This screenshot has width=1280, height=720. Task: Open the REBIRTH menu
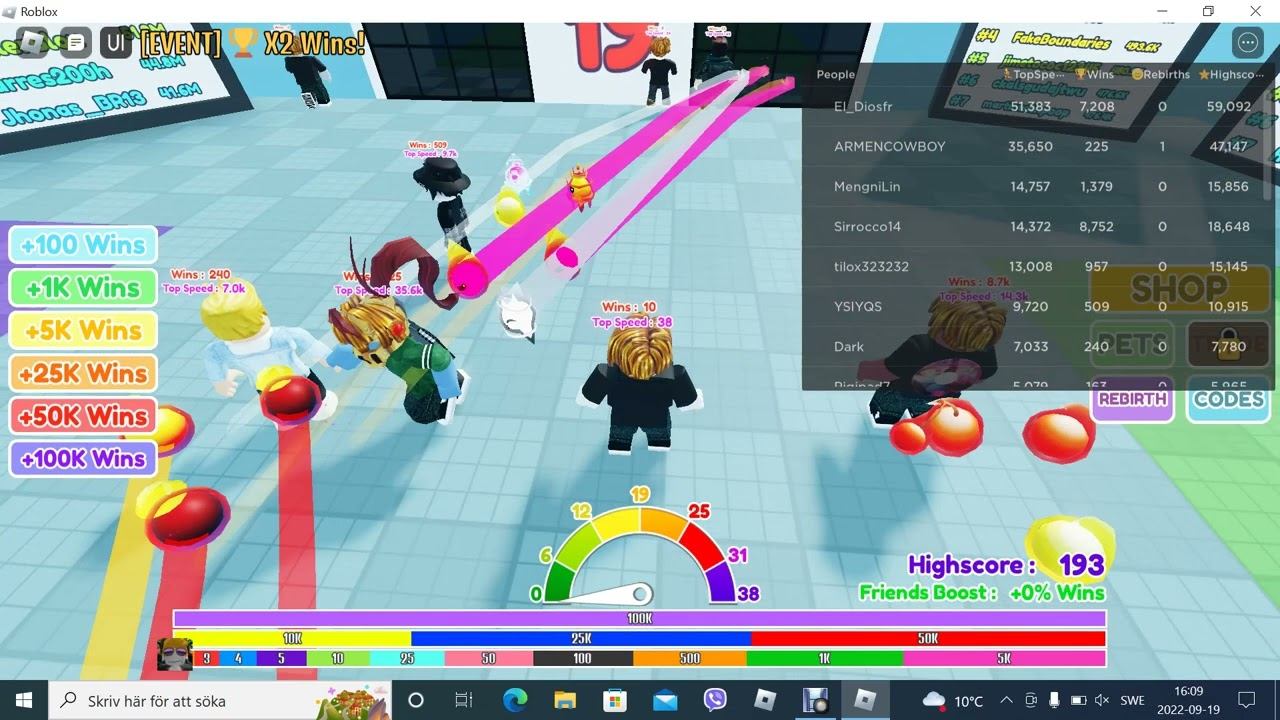[x=1132, y=399]
